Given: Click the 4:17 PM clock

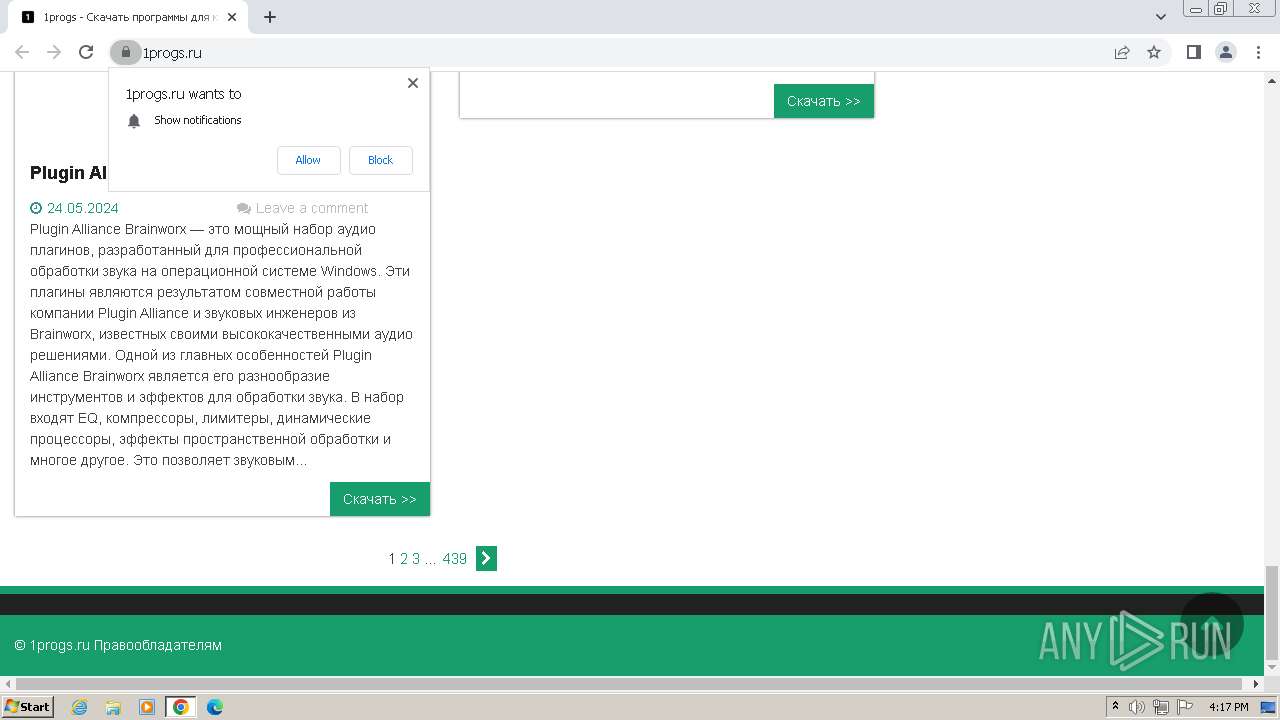Looking at the screenshot, I should pos(1228,707).
